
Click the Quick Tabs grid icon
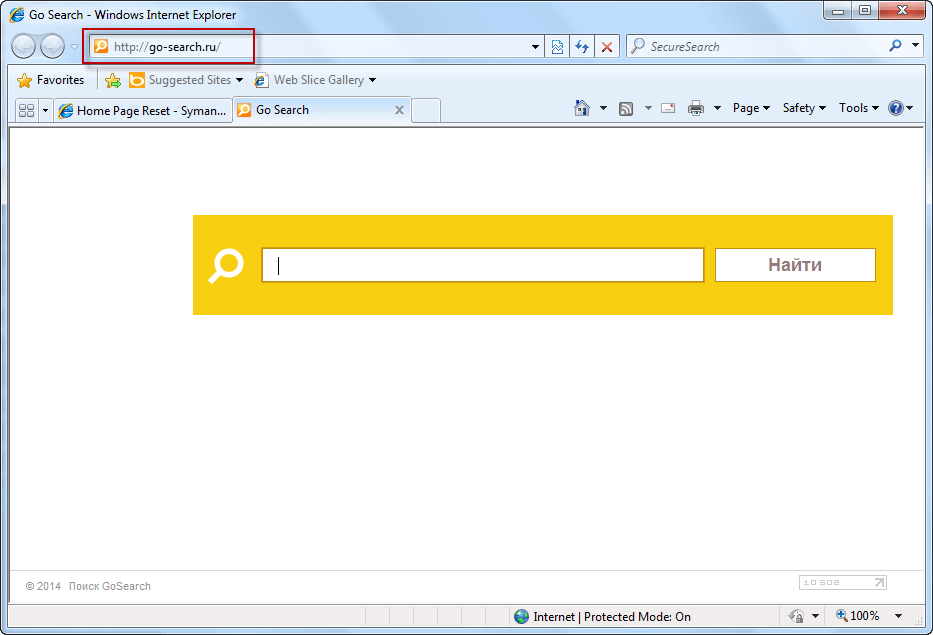click(x=26, y=110)
